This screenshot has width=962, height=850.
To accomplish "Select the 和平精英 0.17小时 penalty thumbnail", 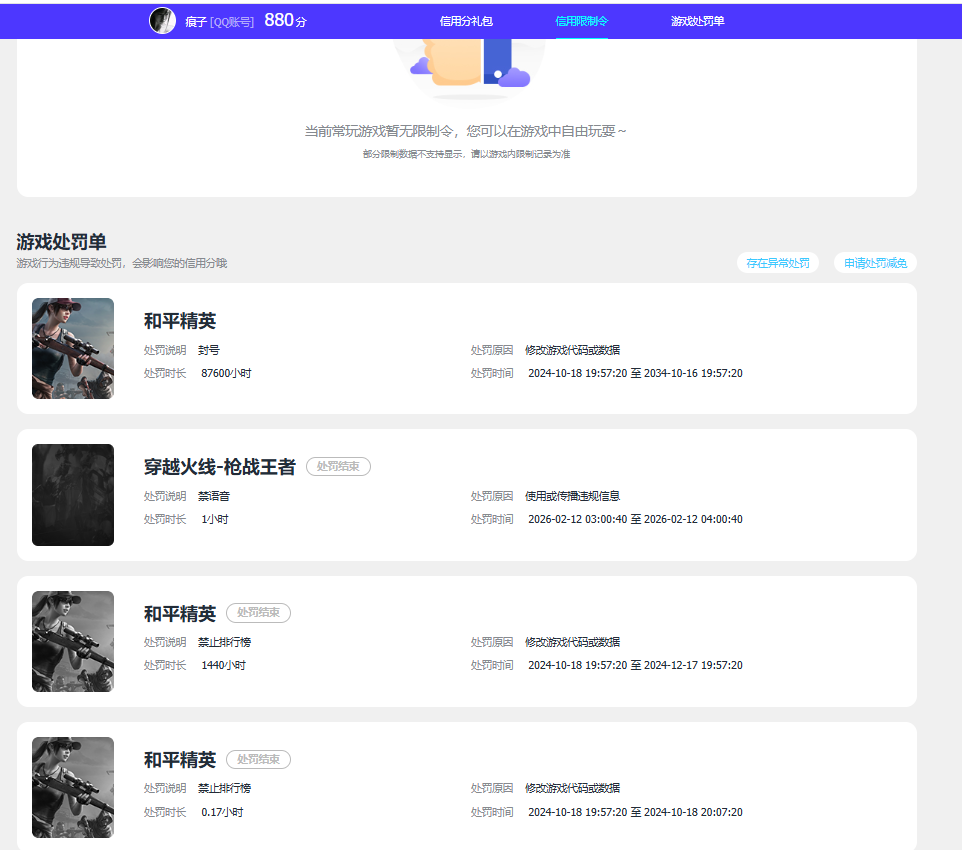I will 73,787.
